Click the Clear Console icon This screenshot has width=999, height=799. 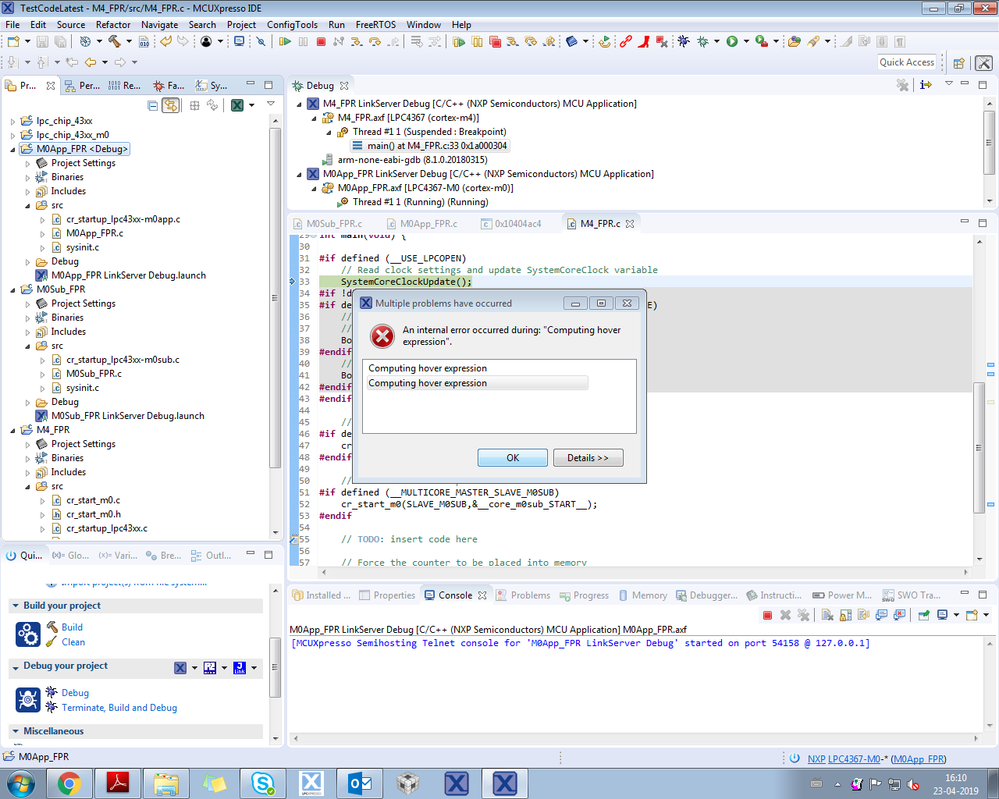click(x=827, y=615)
